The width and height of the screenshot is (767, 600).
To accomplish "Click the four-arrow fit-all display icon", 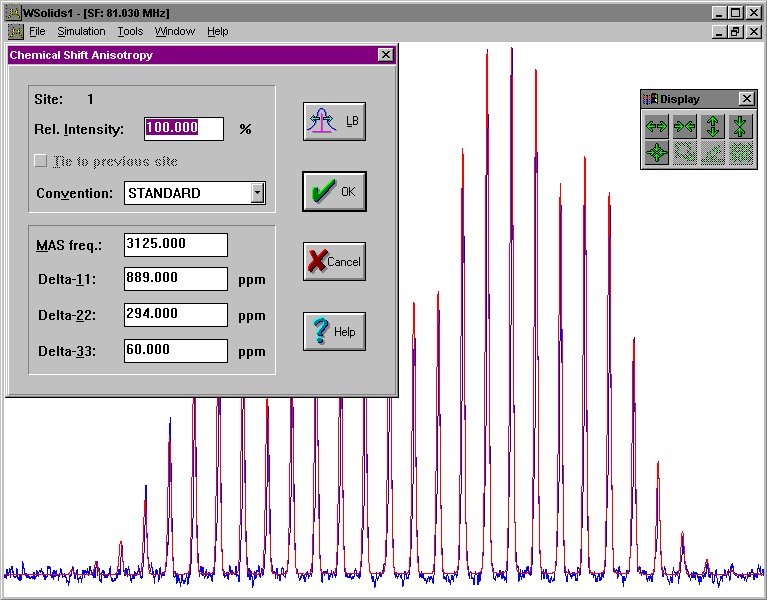I will [x=656, y=153].
